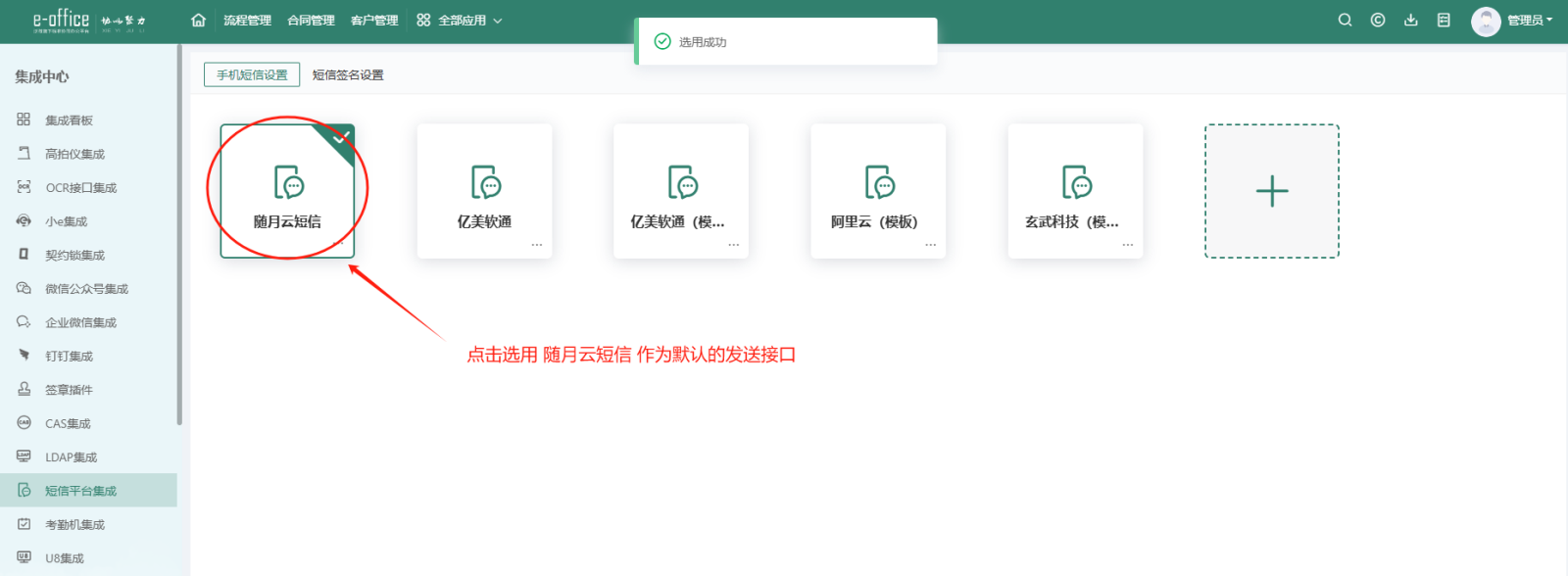Click the 企业微信集成 chat icon

24,322
